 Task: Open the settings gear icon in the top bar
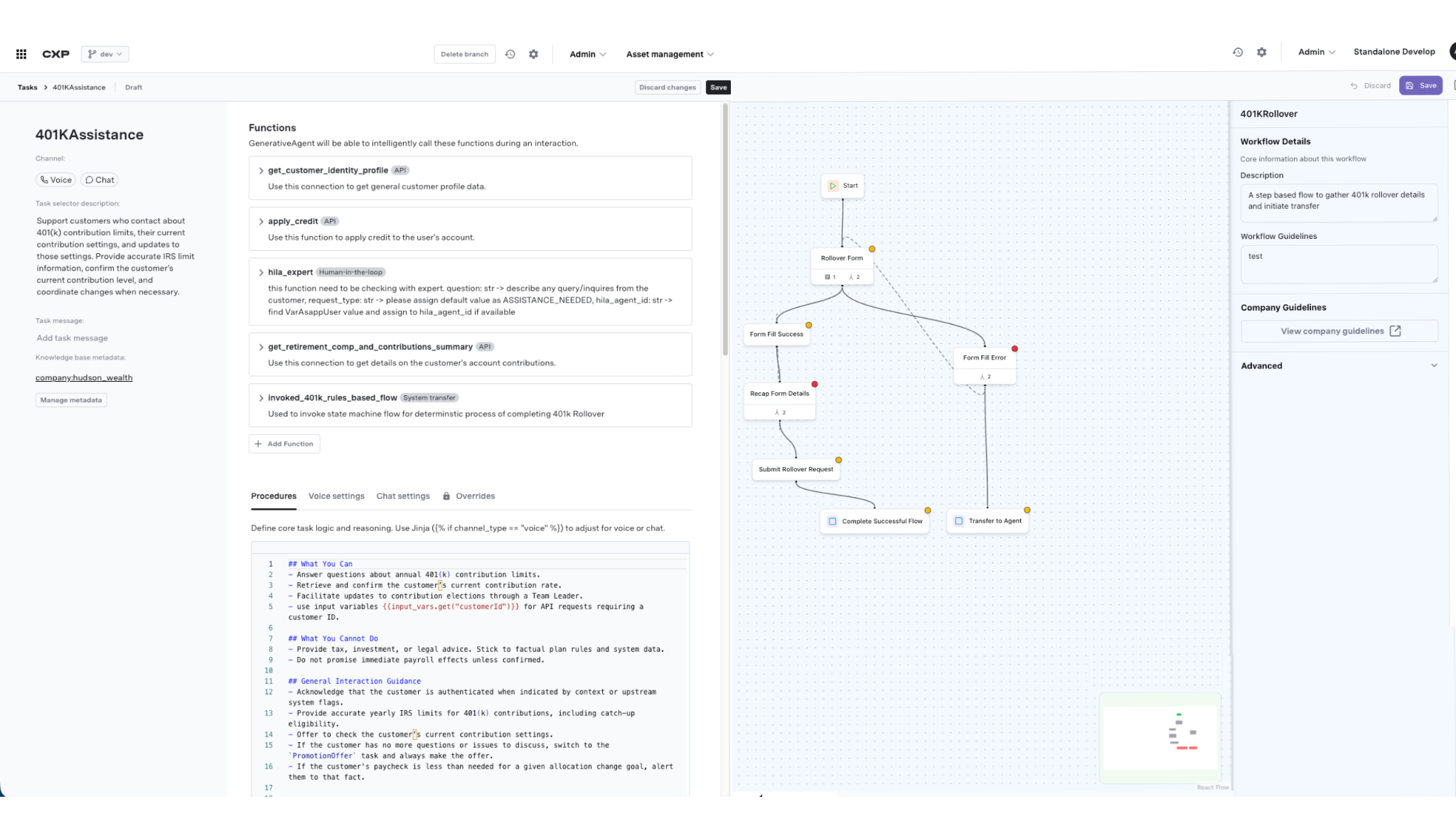534,53
